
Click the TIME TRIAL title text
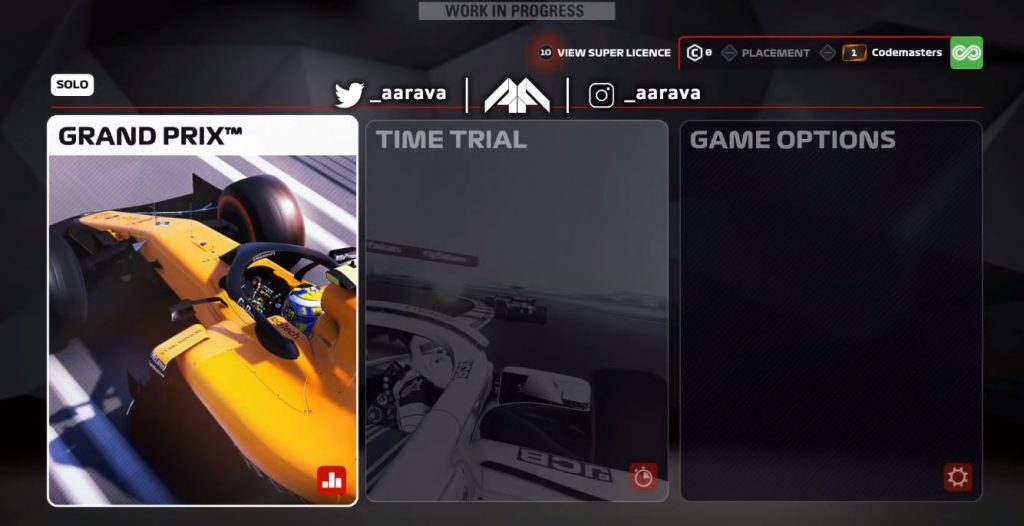pyautogui.click(x=451, y=139)
